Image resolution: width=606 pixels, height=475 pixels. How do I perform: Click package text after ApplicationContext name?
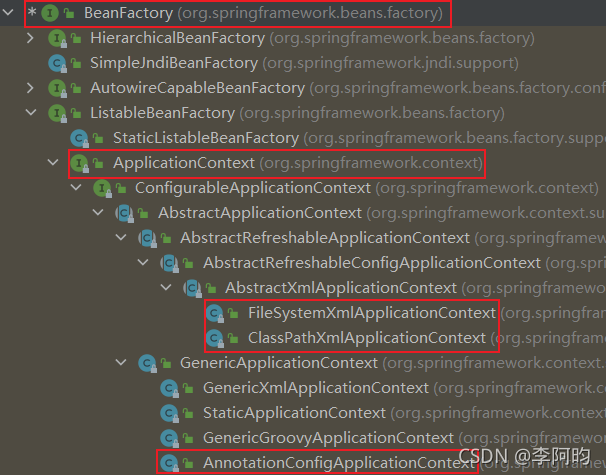coord(371,163)
